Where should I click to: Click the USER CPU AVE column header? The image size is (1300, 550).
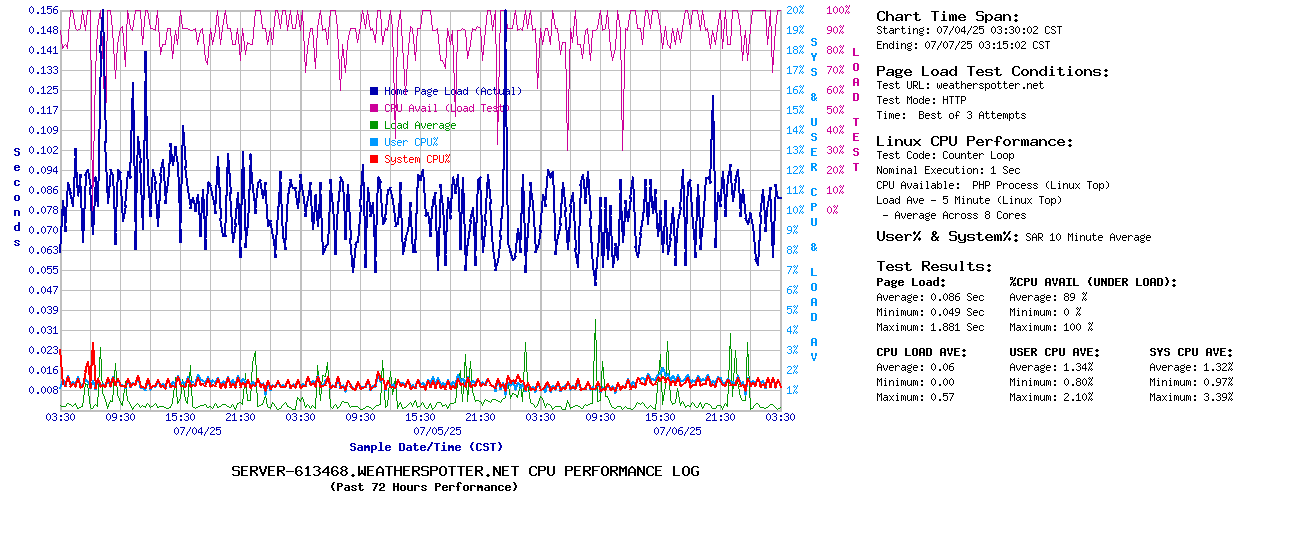point(1054,352)
